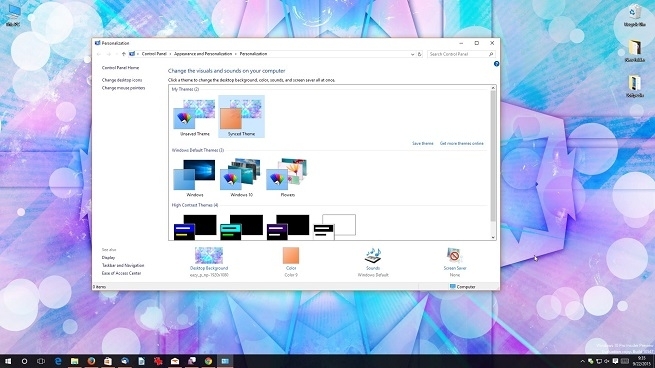
Task: Launch Google Chrome from the taskbar
Action: [208, 361]
